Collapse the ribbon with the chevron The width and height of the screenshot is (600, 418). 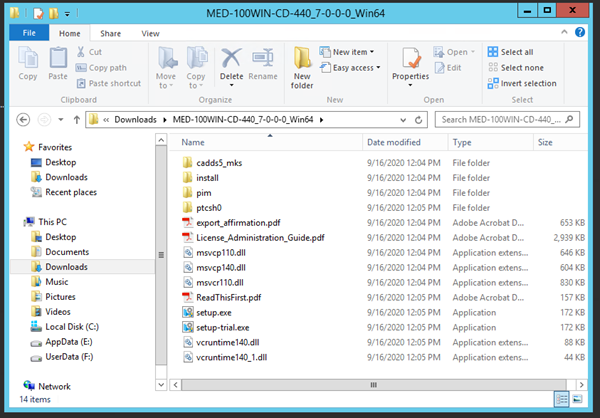[x=564, y=32]
